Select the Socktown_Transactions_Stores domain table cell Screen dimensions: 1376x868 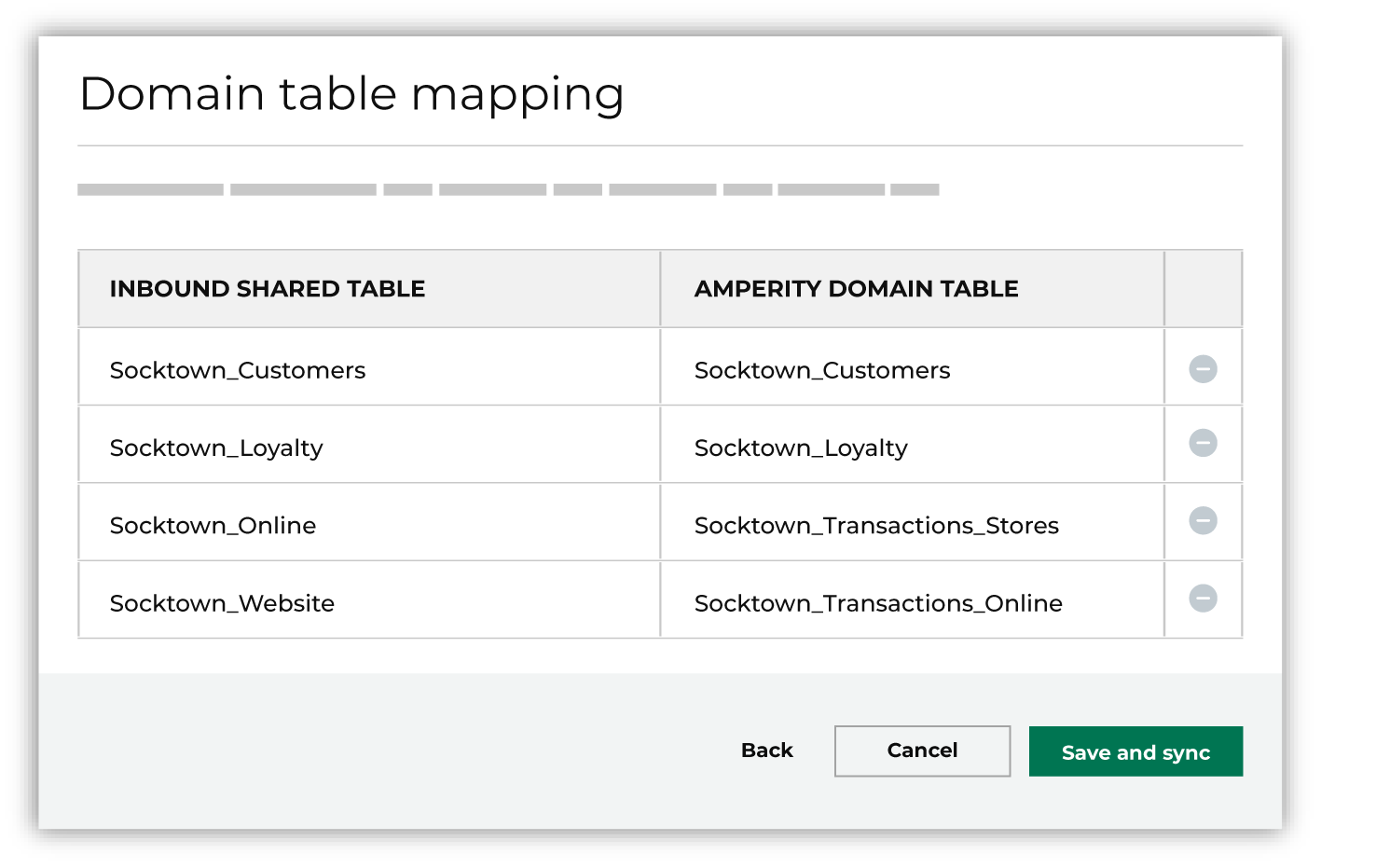pos(876,525)
